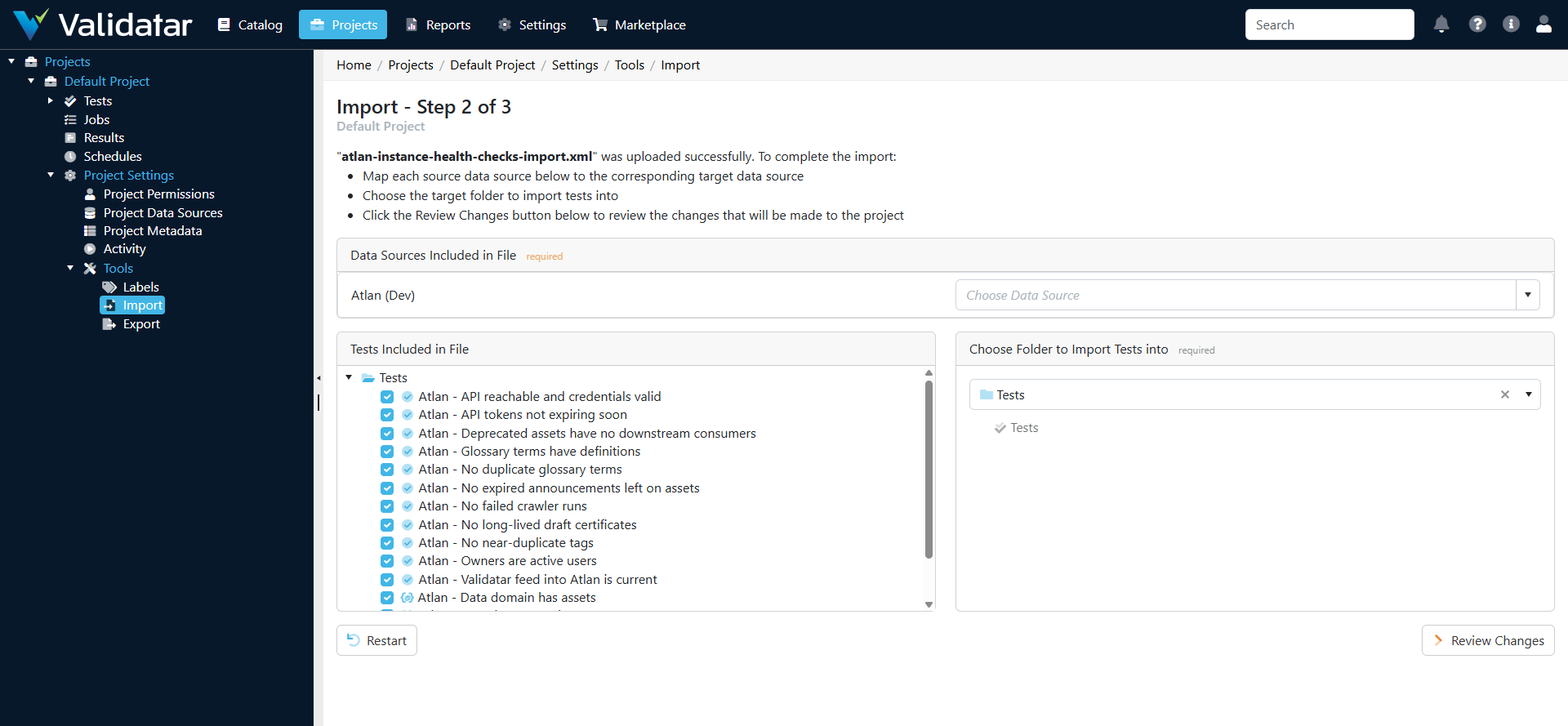Uncheck 'Owners are active users' test
The image size is (1568, 726).
[x=387, y=561]
